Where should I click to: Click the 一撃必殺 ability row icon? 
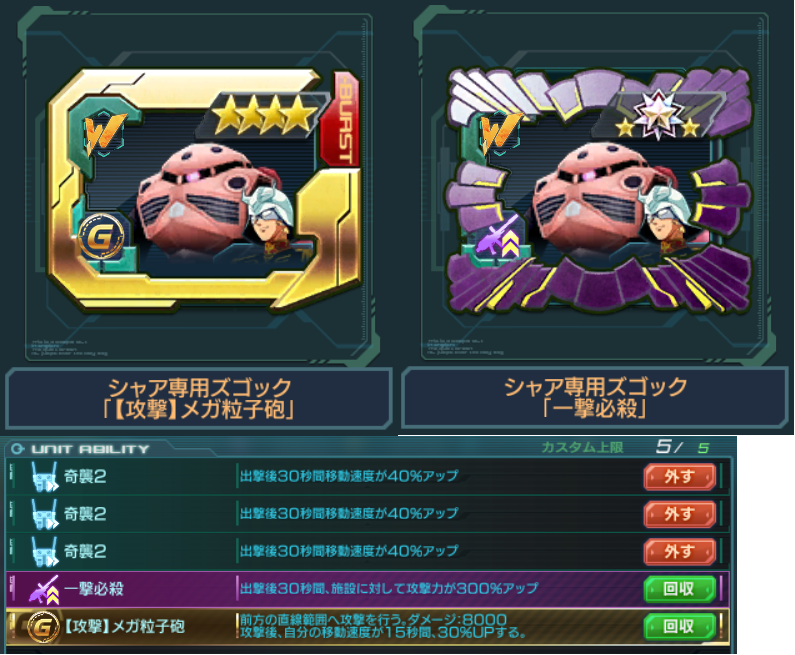(44, 590)
